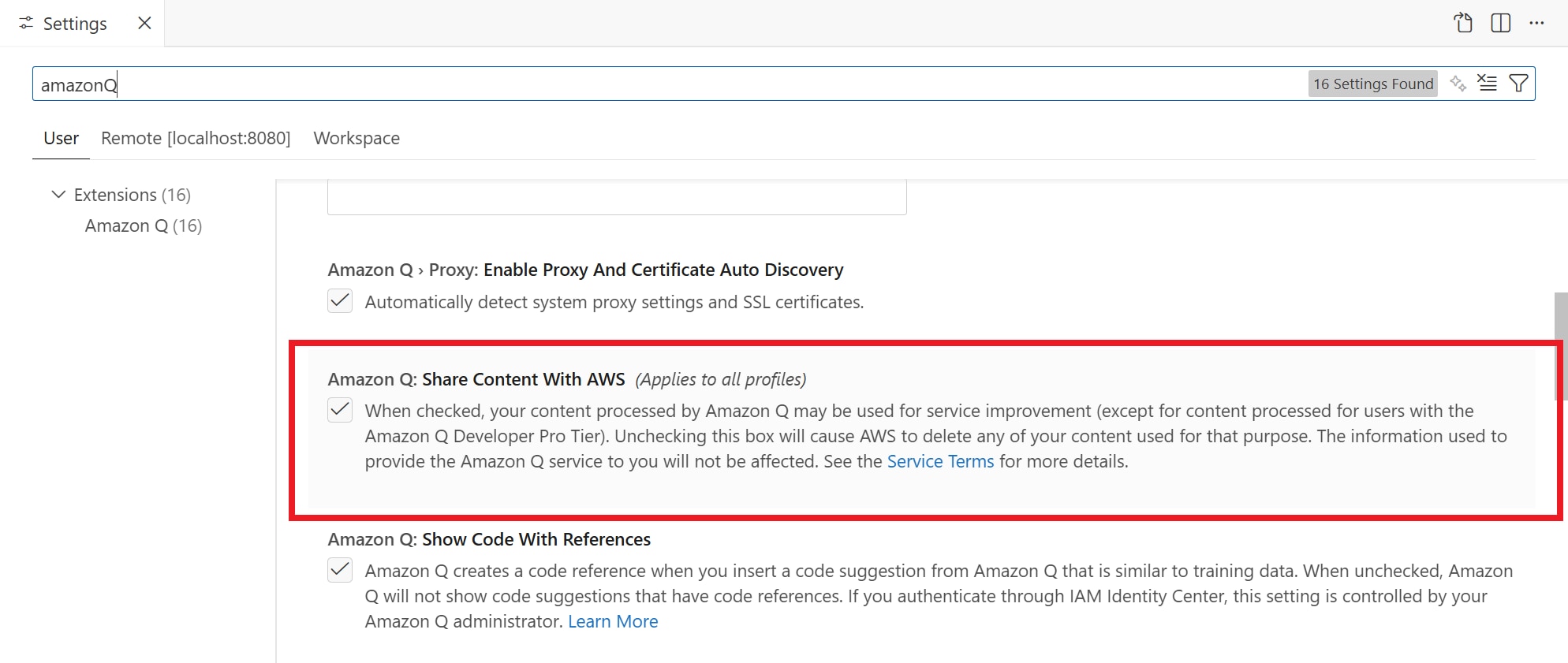The width and height of the screenshot is (1568, 663).
Task: Uncheck Share Content With AWS
Action: (340, 410)
